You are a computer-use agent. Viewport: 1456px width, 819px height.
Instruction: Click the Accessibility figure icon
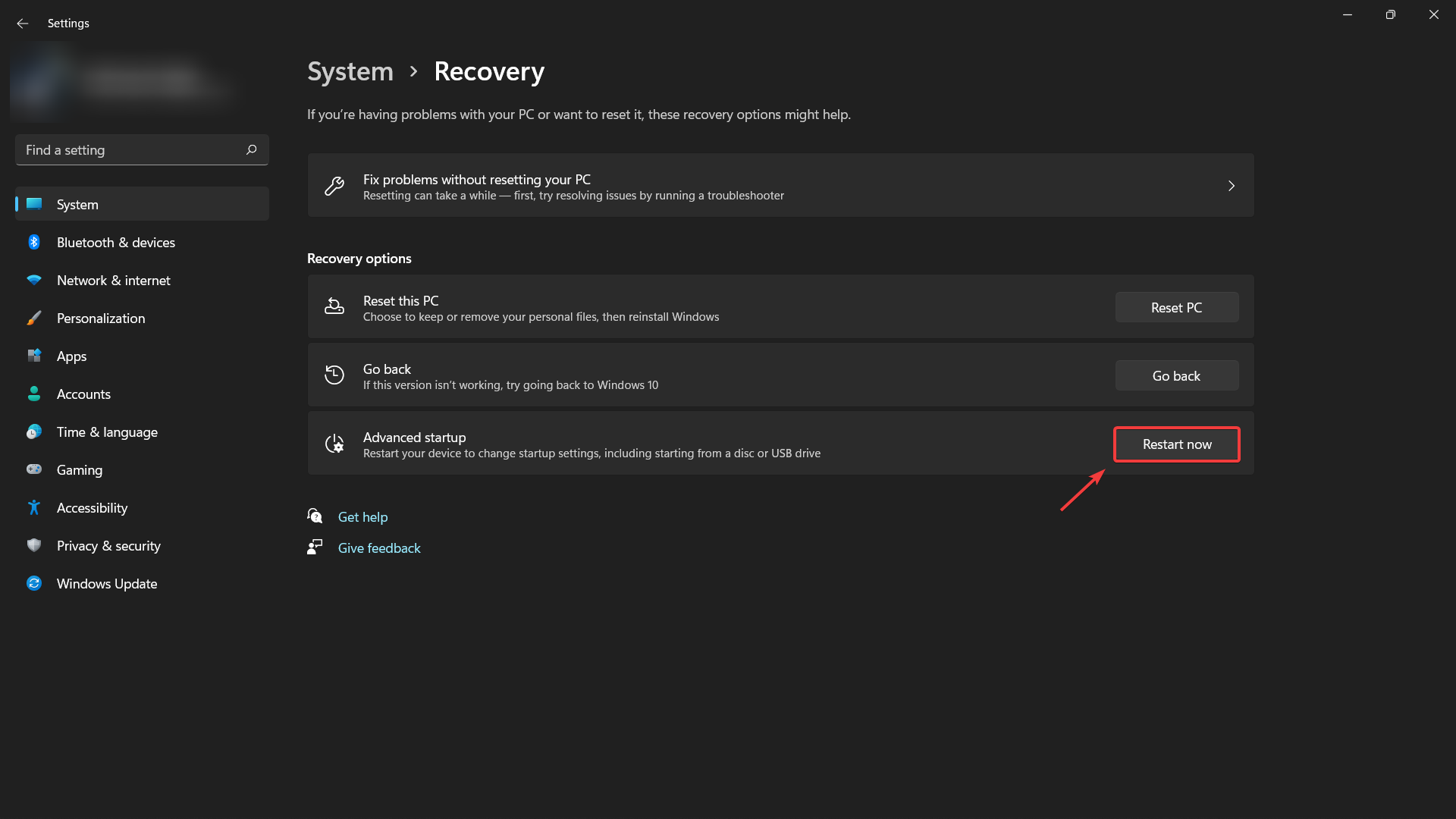(x=34, y=508)
